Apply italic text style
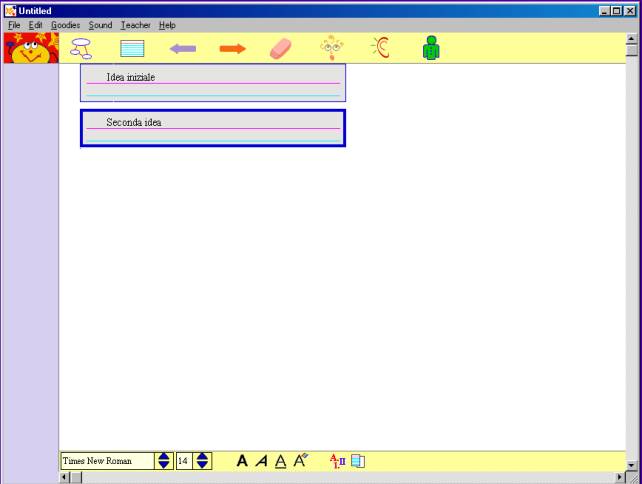642x484 pixels. (x=261, y=461)
